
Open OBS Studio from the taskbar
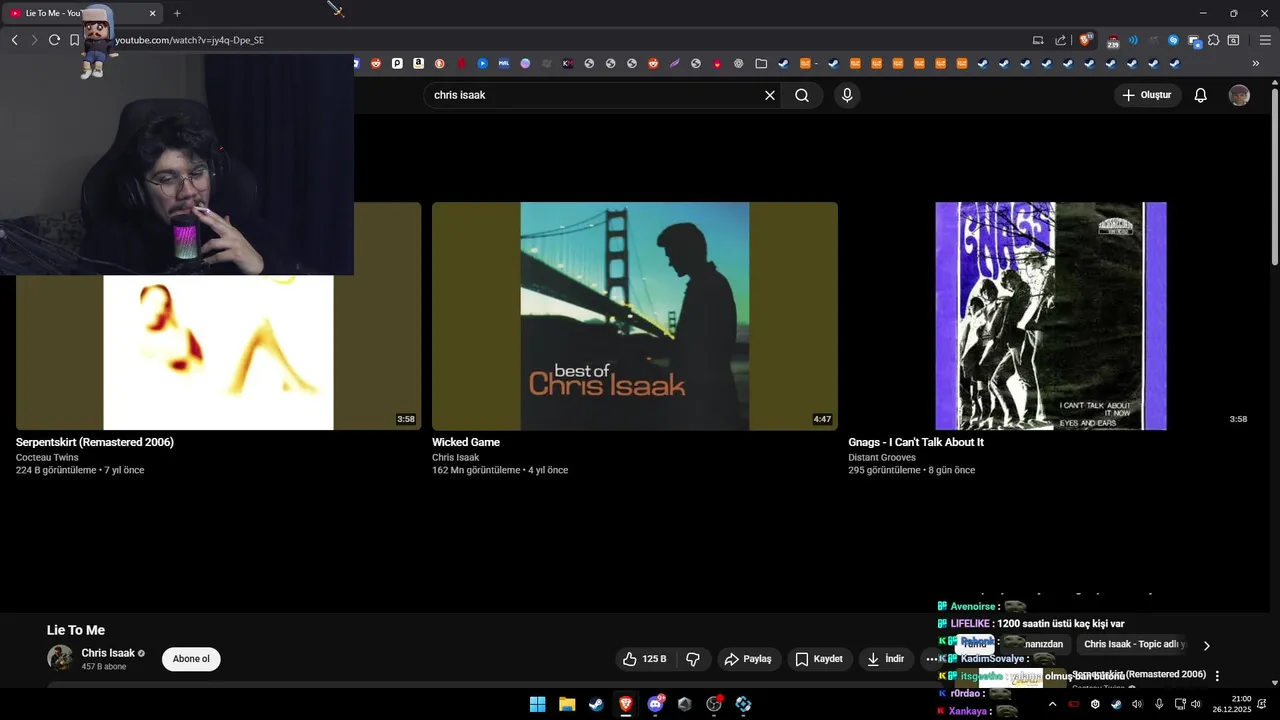[714, 704]
